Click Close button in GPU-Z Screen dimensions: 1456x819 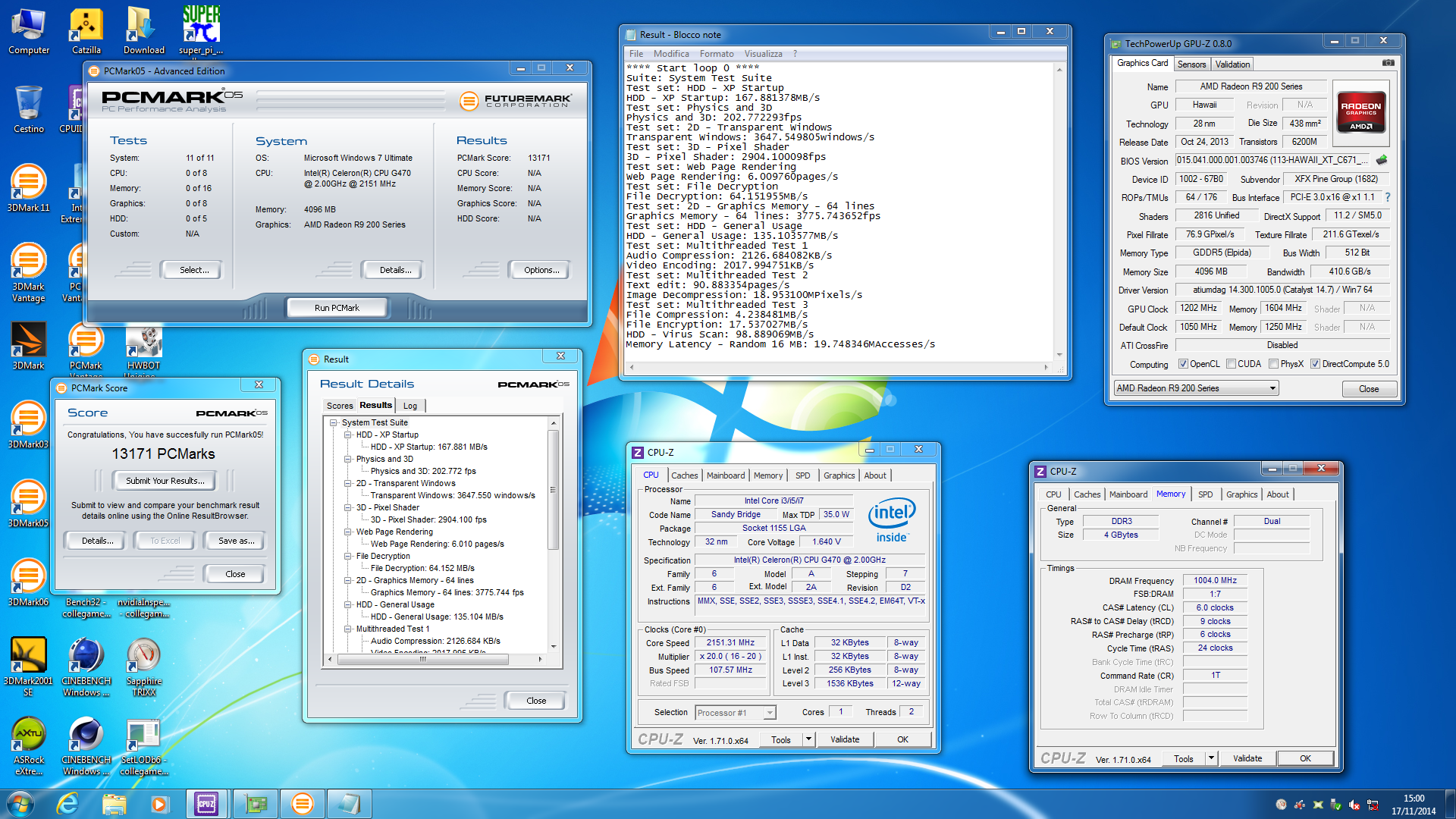pyautogui.click(x=1369, y=389)
